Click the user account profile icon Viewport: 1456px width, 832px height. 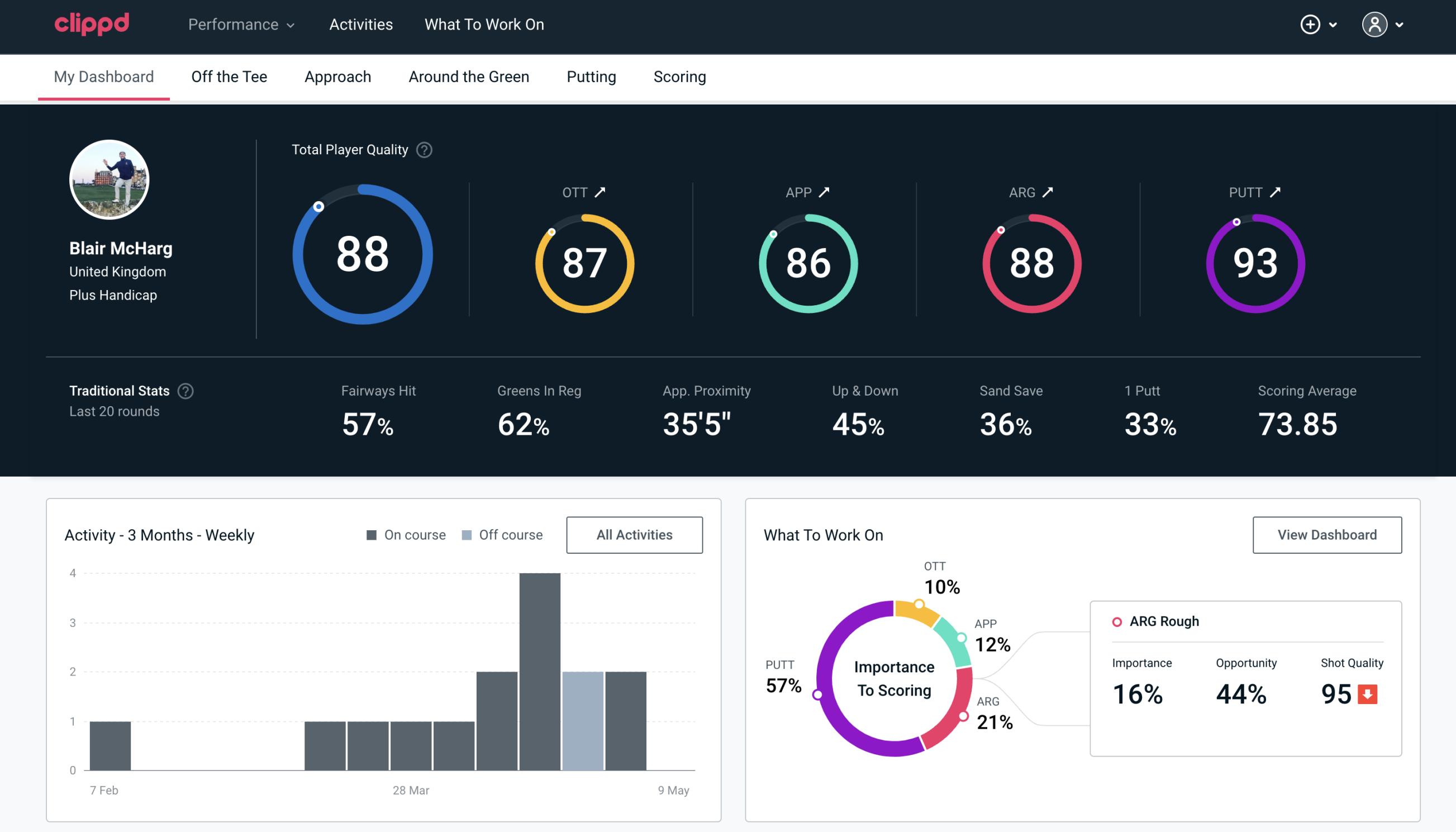(x=1374, y=25)
